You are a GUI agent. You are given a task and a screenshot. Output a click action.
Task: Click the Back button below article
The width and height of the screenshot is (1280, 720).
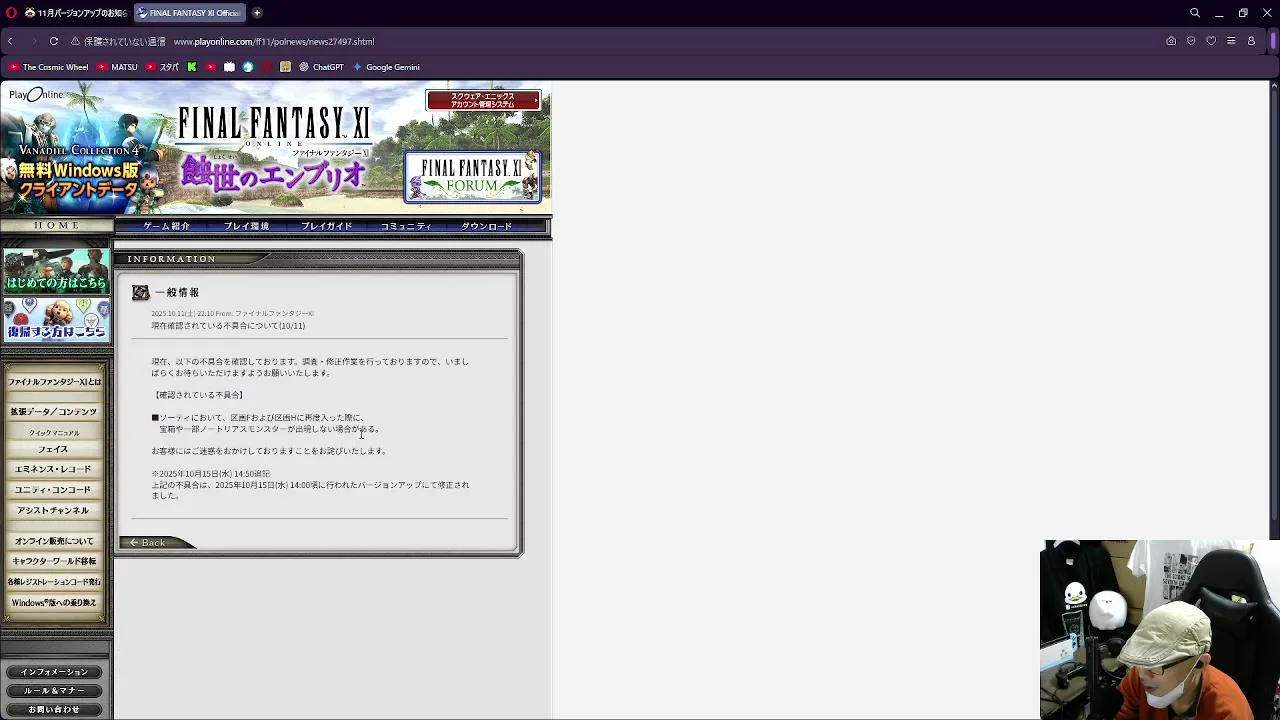(156, 543)
